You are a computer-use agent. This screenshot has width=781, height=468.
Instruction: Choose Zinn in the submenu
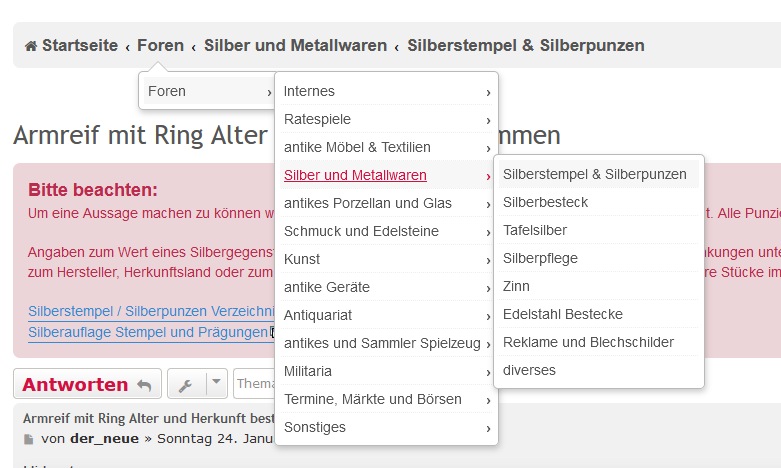tap(516, 286)
